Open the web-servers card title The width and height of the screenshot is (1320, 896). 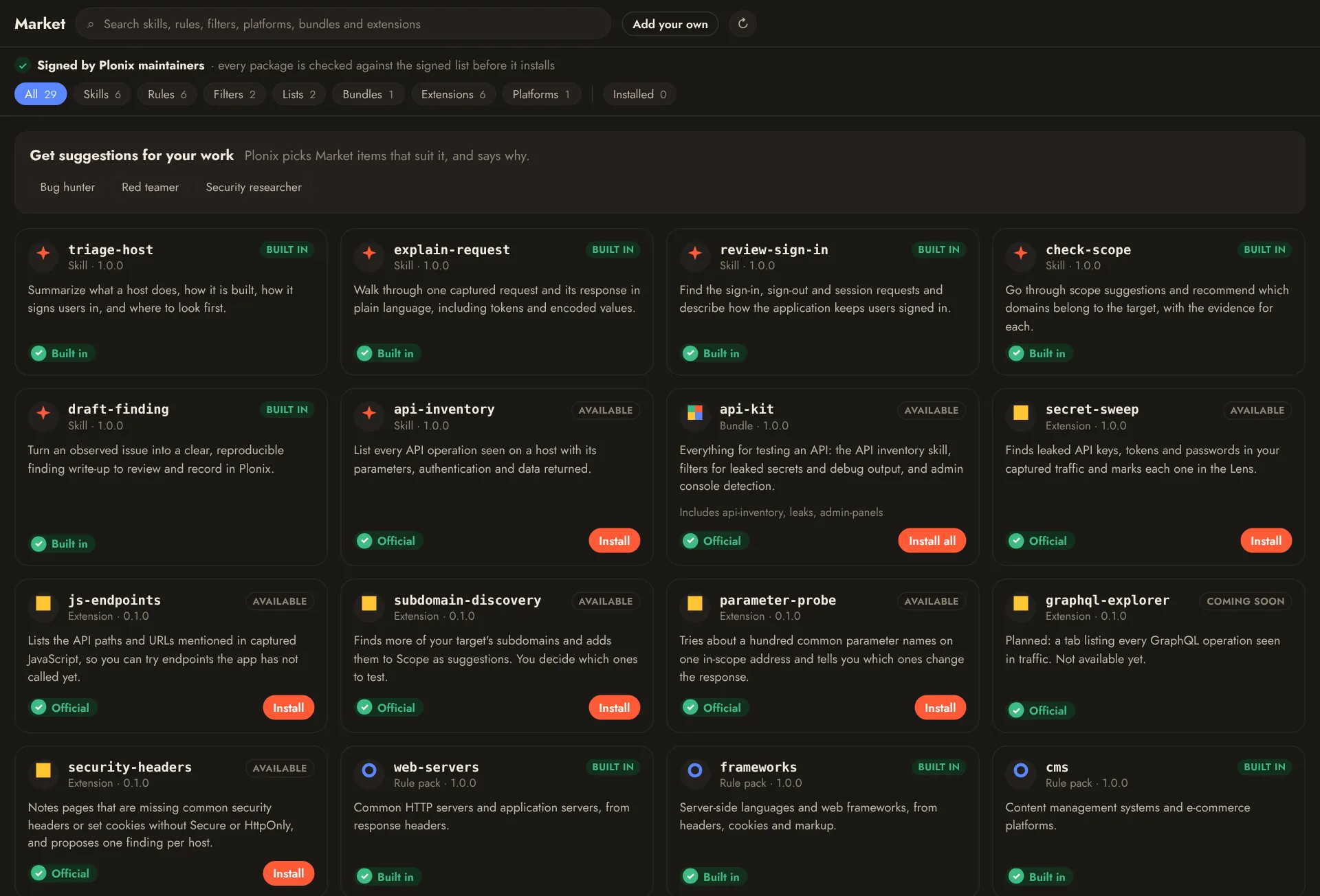436,767
